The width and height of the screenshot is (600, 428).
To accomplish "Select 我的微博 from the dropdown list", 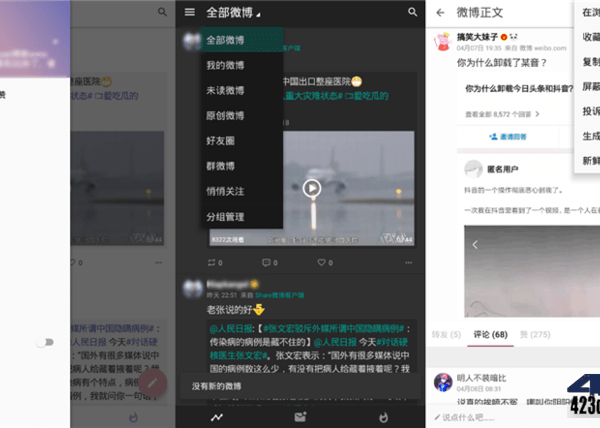I will click(x=225, y=65).
